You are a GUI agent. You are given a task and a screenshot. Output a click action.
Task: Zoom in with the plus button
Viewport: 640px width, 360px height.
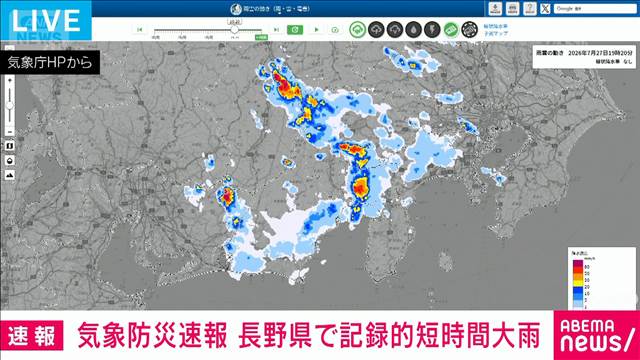tap(10, 80)
